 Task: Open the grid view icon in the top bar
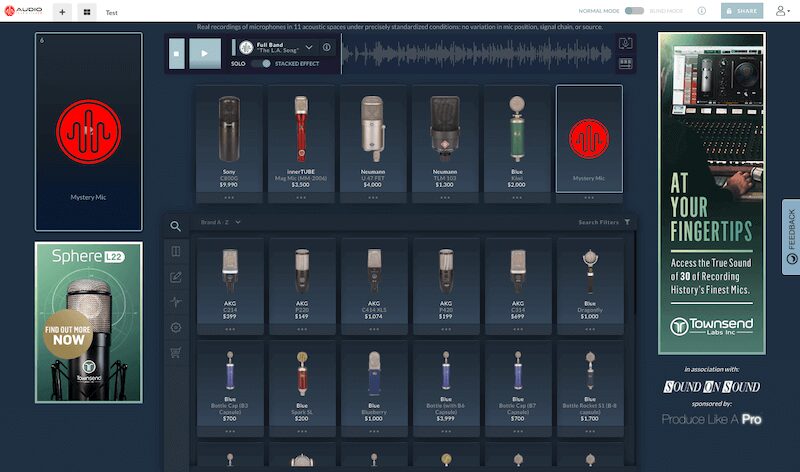pos(87,12)
